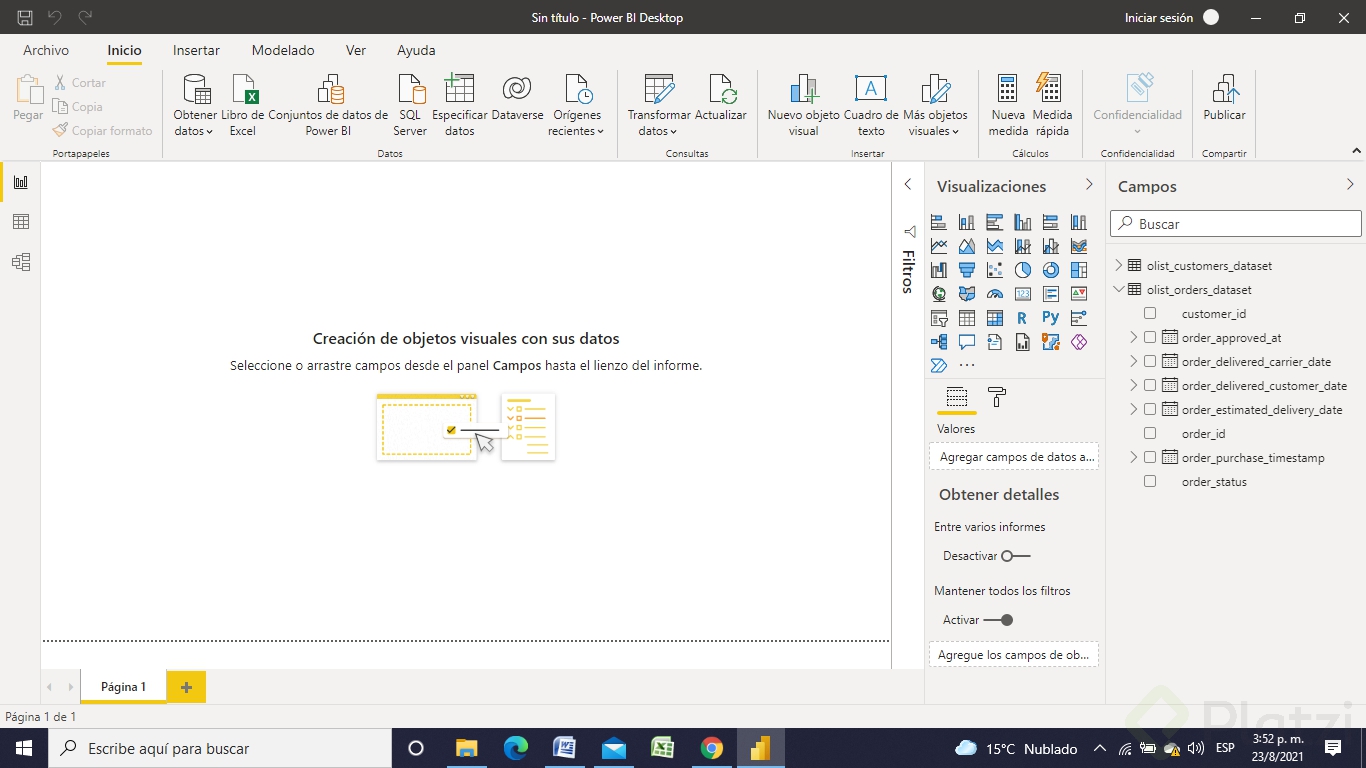
Task: Open the Modelado ribbon tab
Action: [x=283, y=50]
